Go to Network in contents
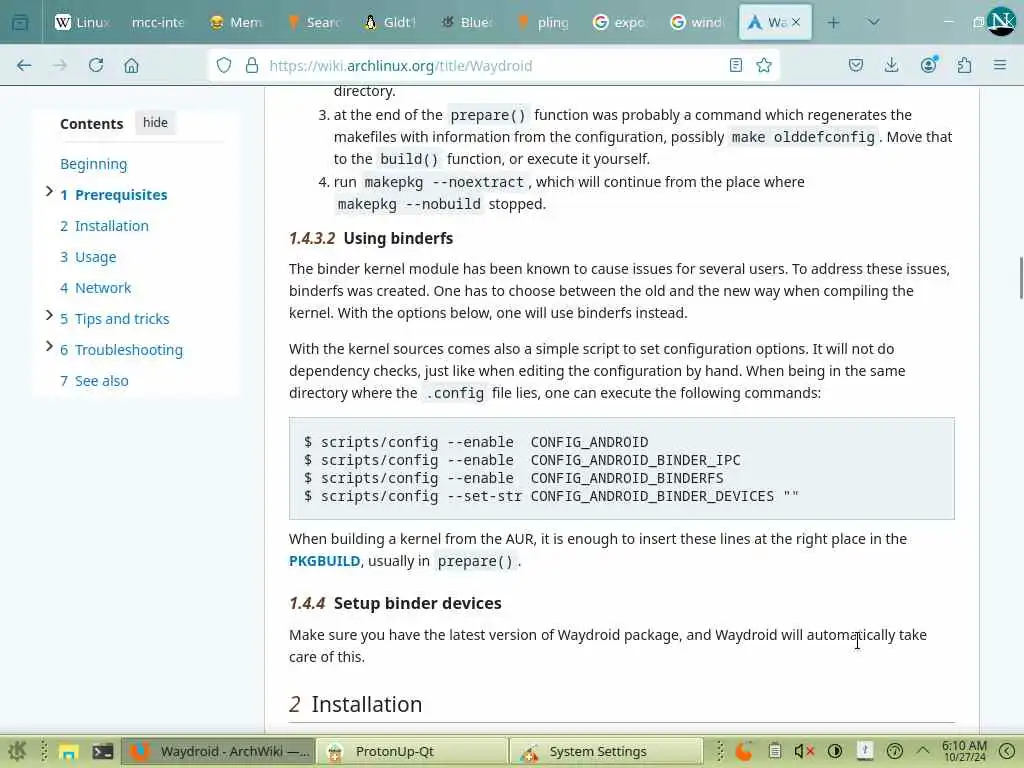The height and width of the screenshot is (768, 1024). tap(95, 288)
